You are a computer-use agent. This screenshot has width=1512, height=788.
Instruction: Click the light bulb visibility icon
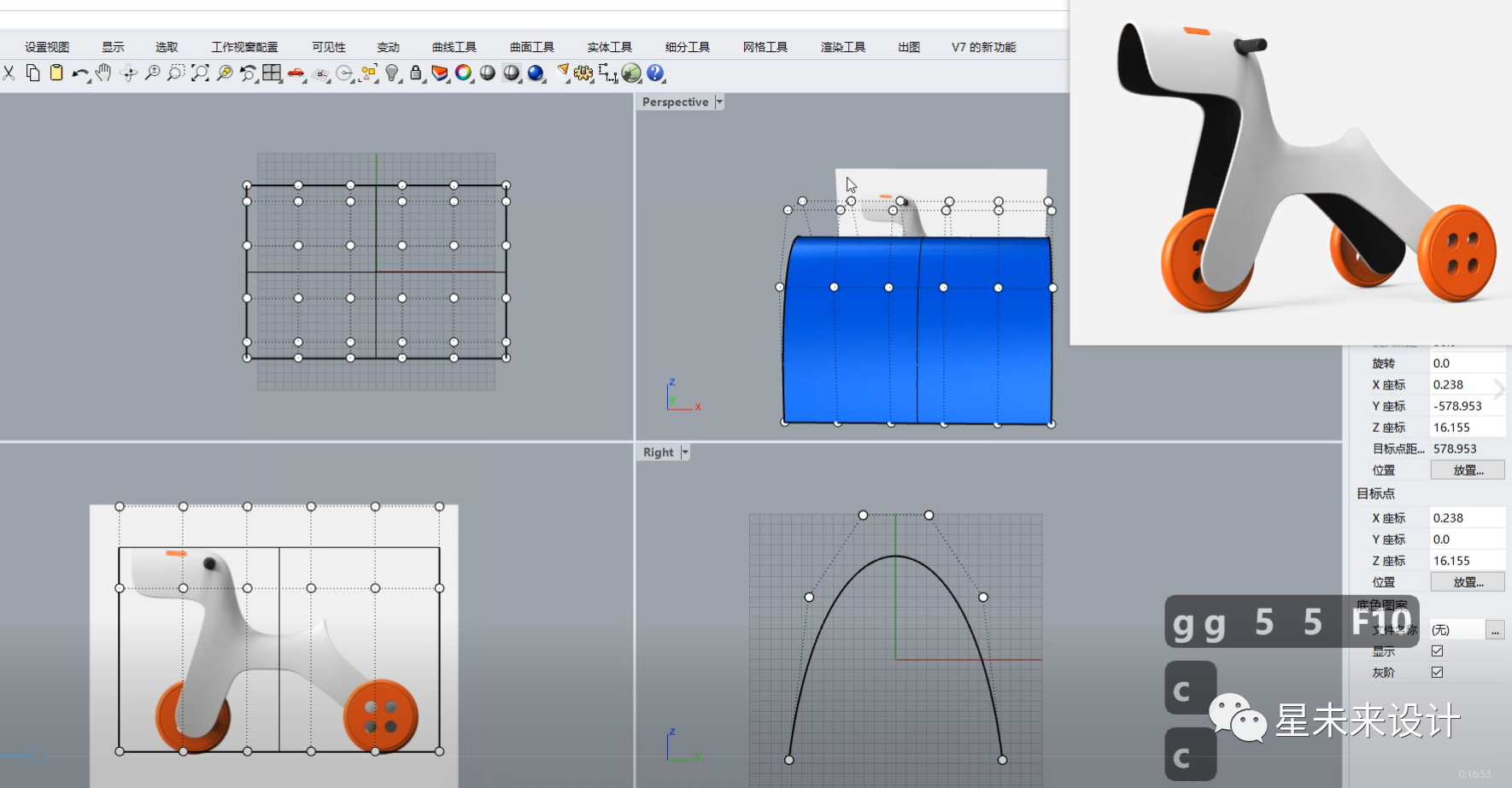point(392,73)
